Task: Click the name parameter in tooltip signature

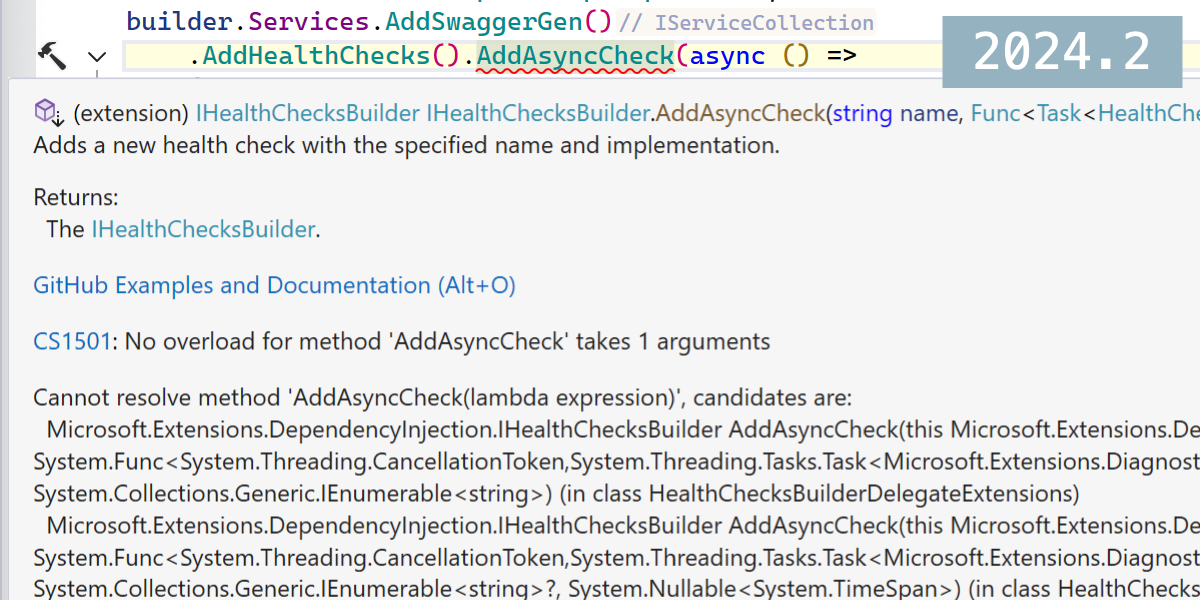Action: click(x=929, y=114)
